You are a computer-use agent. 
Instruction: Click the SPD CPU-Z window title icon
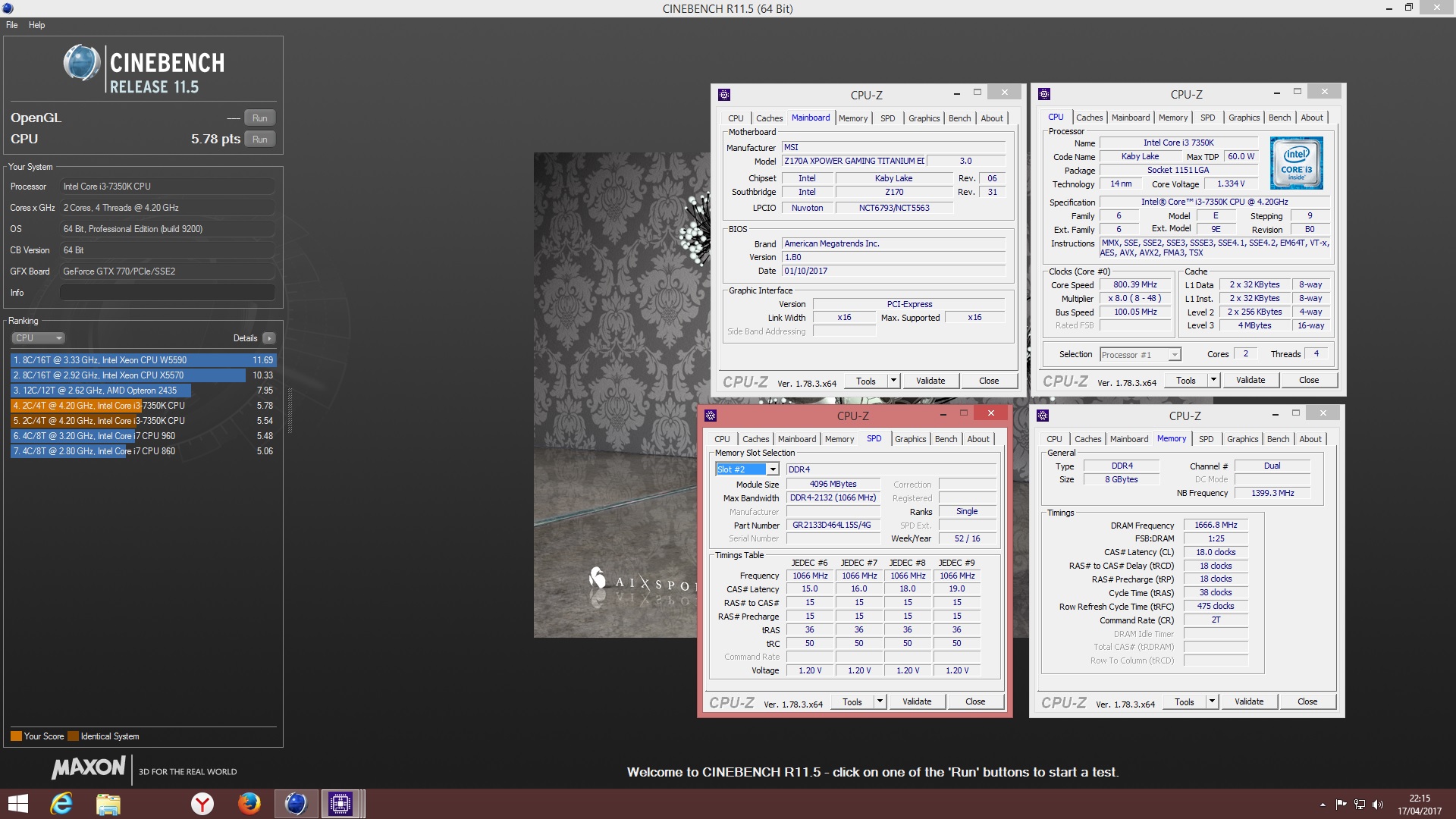click(711, 416)
